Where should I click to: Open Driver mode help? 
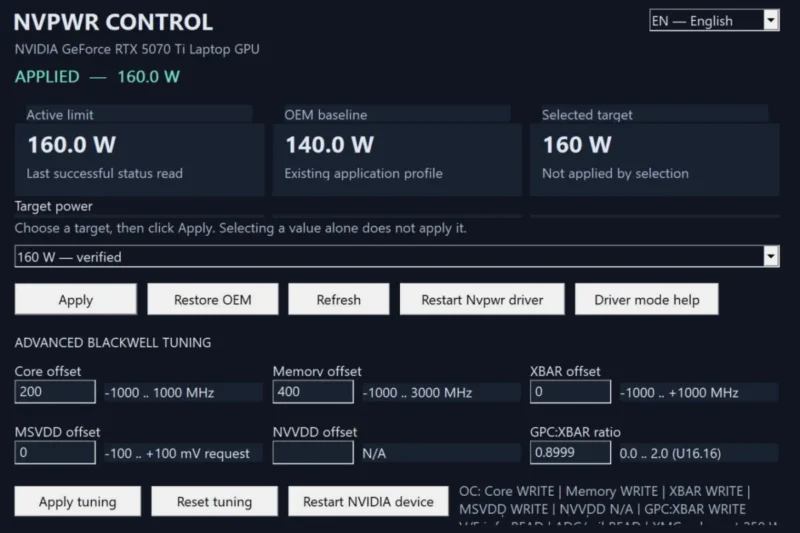click(646, 299)
